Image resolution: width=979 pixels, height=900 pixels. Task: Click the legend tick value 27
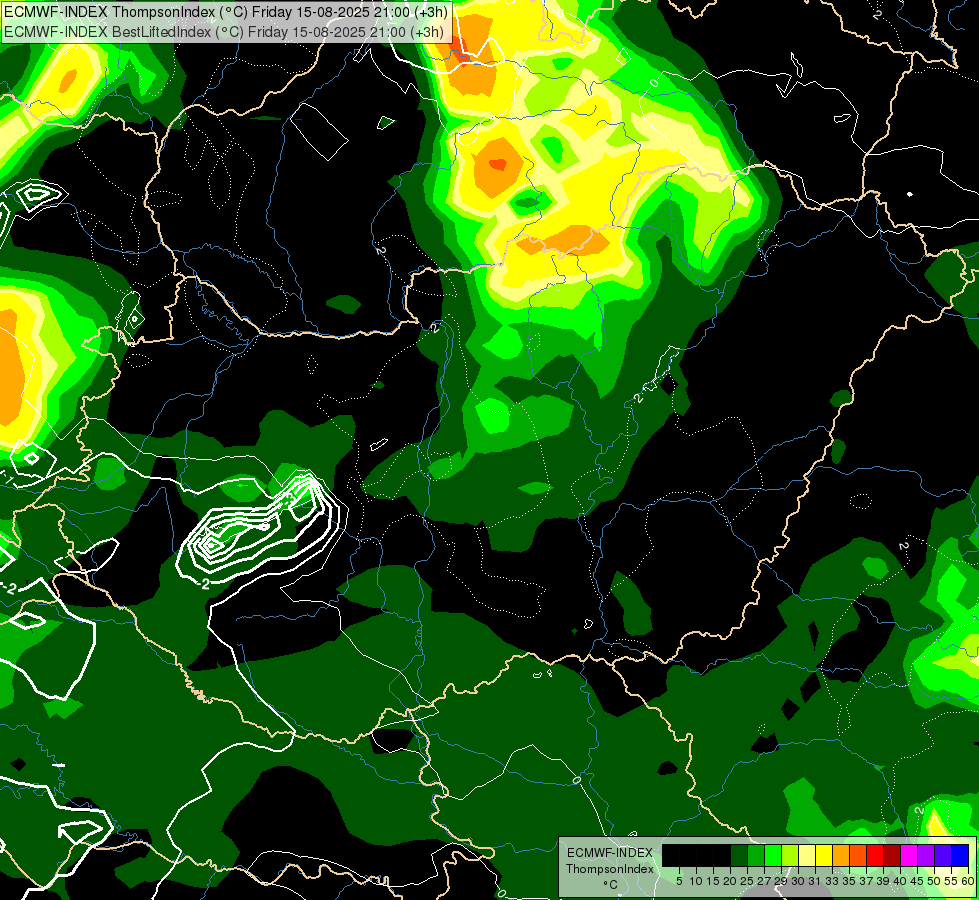764,881
